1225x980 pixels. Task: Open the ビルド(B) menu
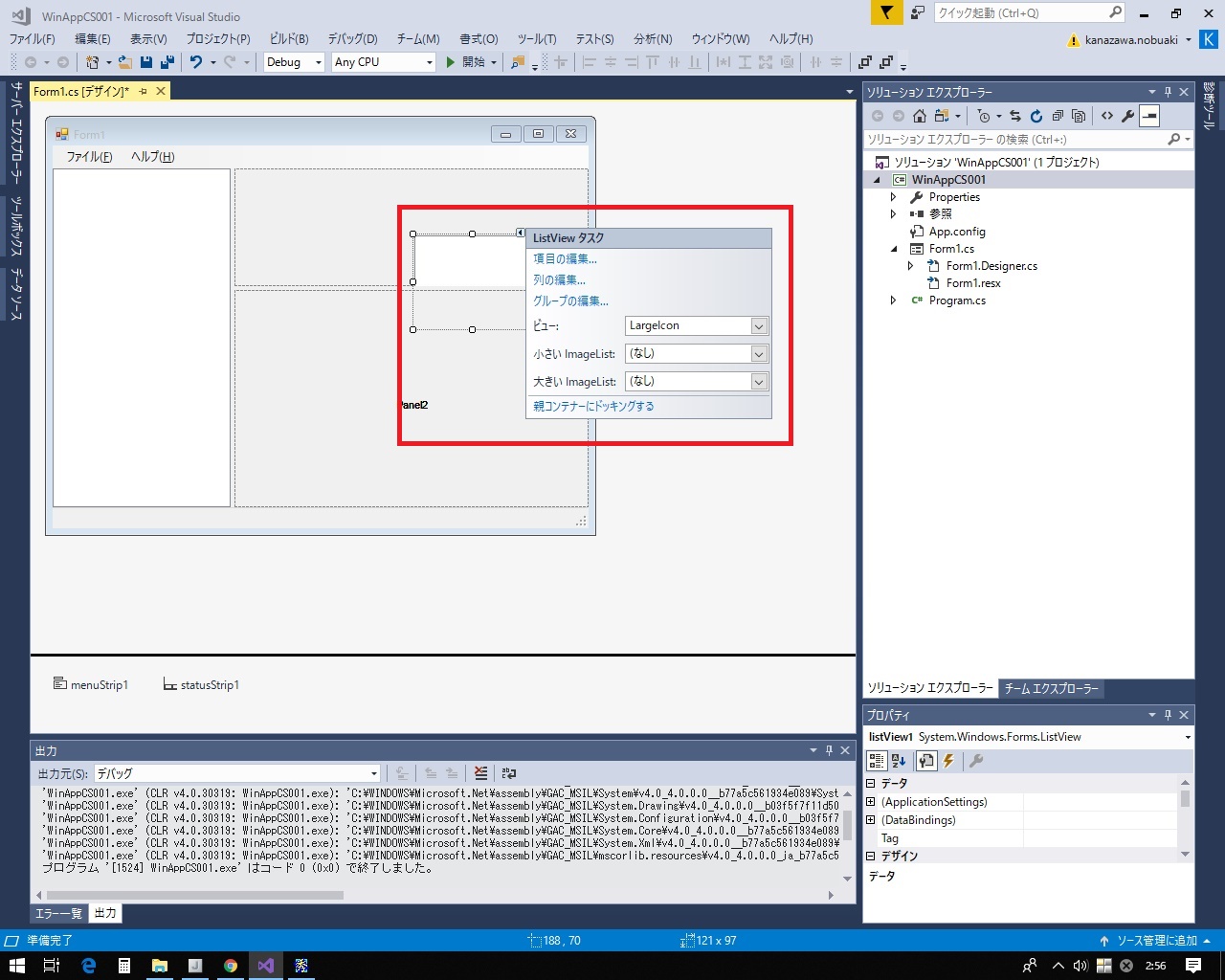[x=289, y=38]
